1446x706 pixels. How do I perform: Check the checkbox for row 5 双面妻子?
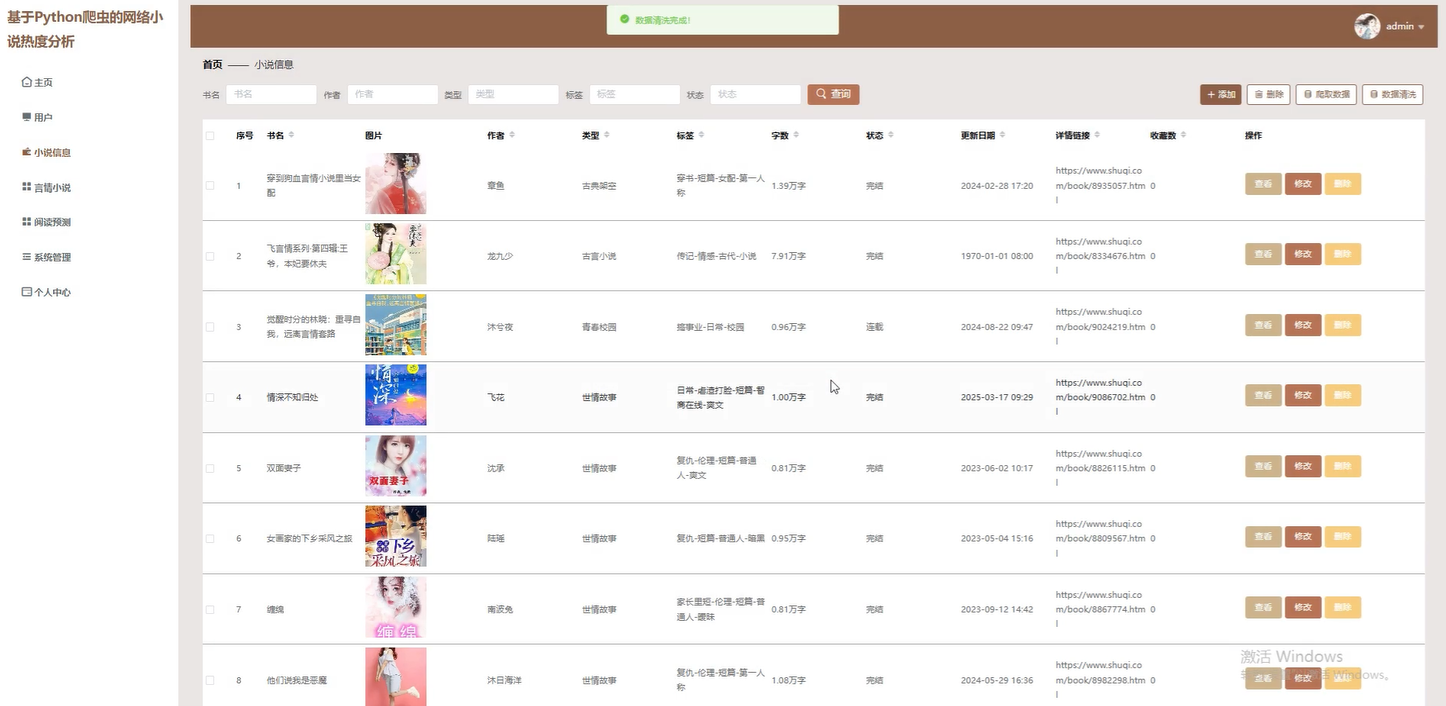click(x=210, y=468)
